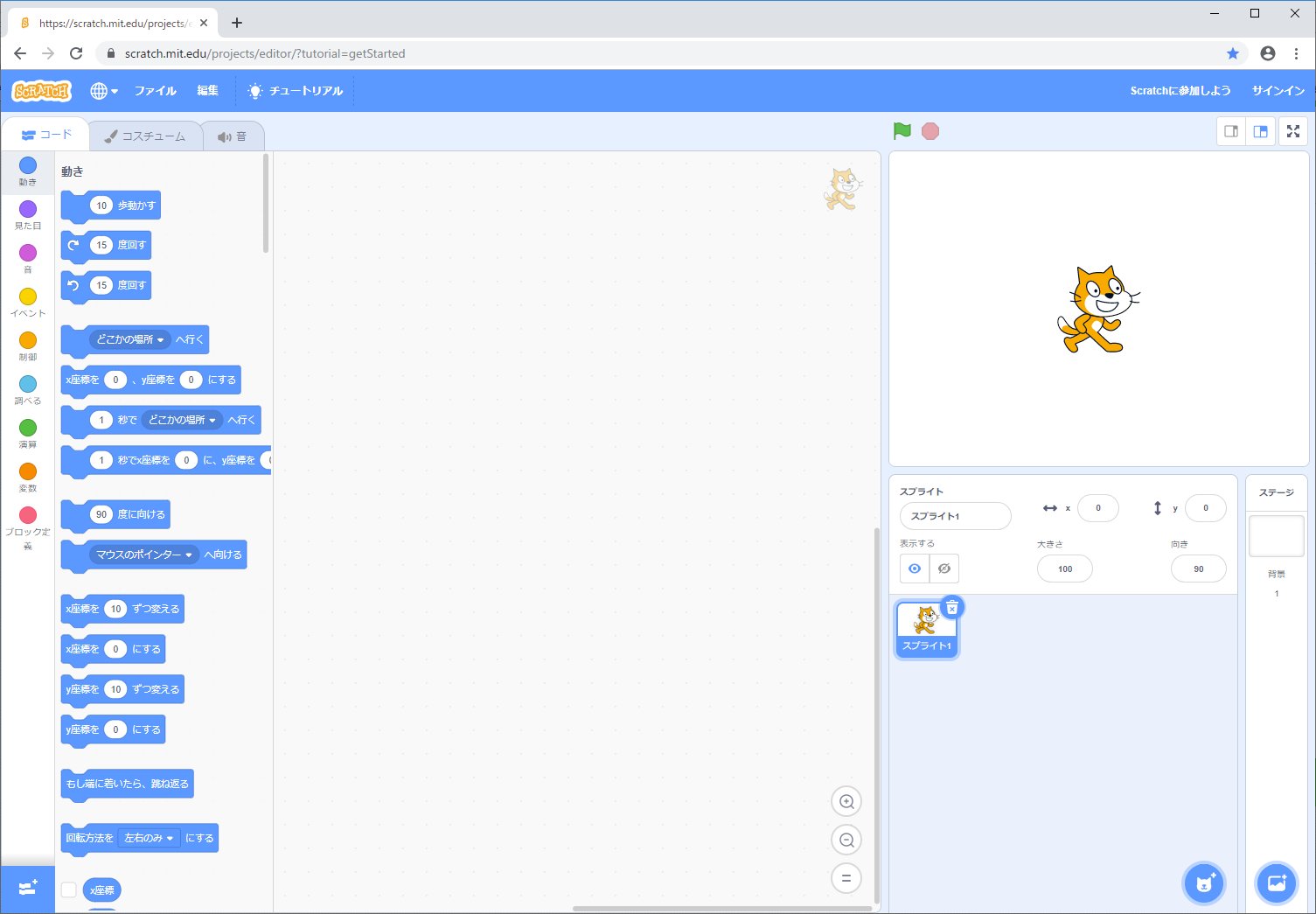Viewport: 1316px width, 914px height.
Task: Click the サインイン link
Action: point(1278,91)
